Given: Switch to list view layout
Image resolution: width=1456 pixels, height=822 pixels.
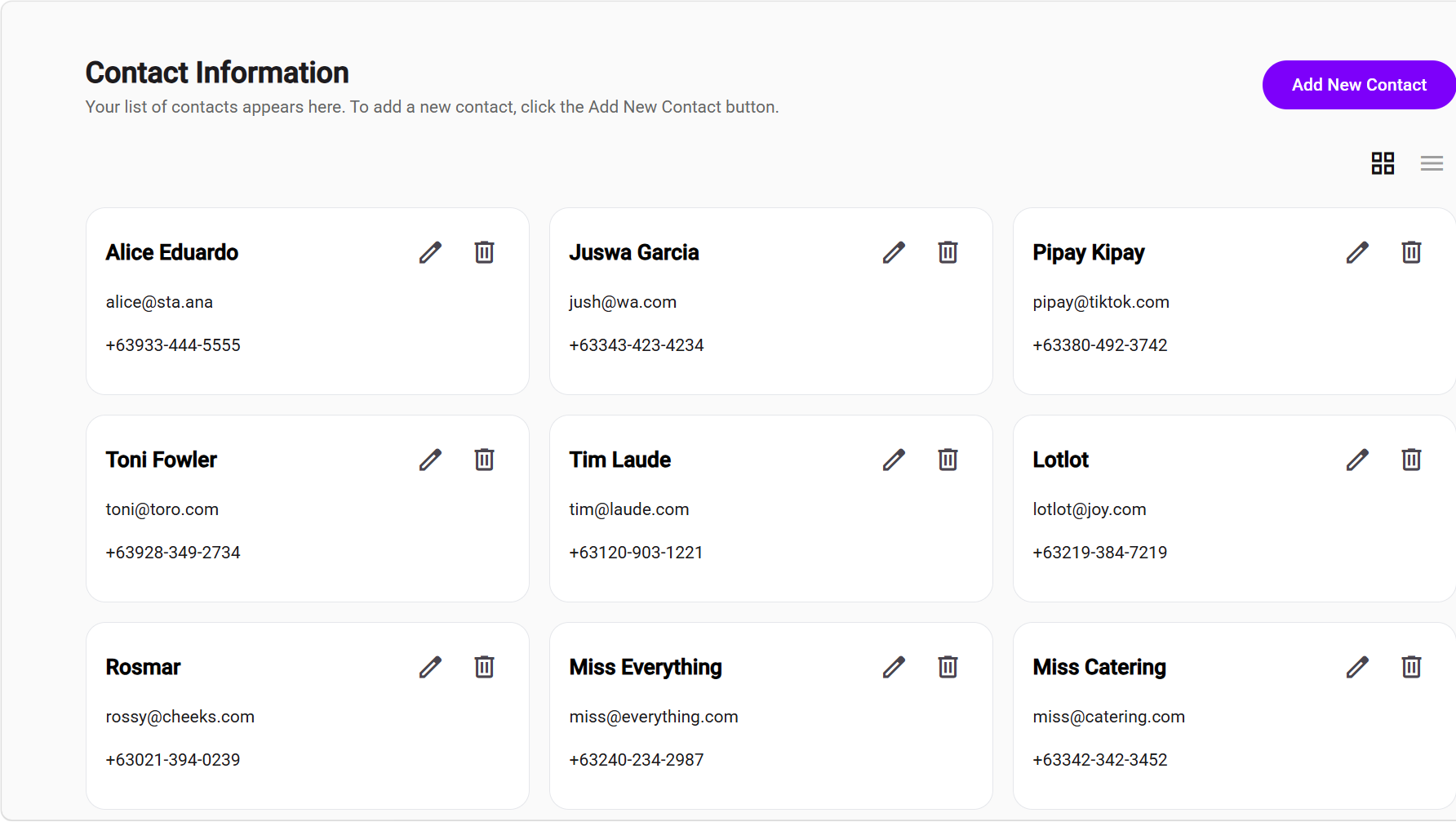Looking at the screenshot, I should [1432, 163].
